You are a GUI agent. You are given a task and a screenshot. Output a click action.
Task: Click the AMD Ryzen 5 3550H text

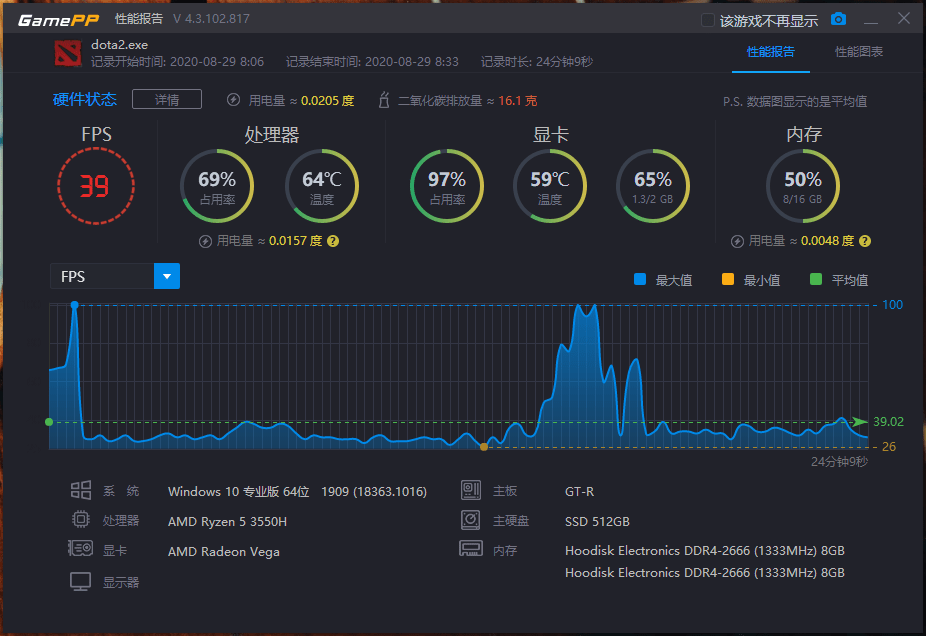227,521
